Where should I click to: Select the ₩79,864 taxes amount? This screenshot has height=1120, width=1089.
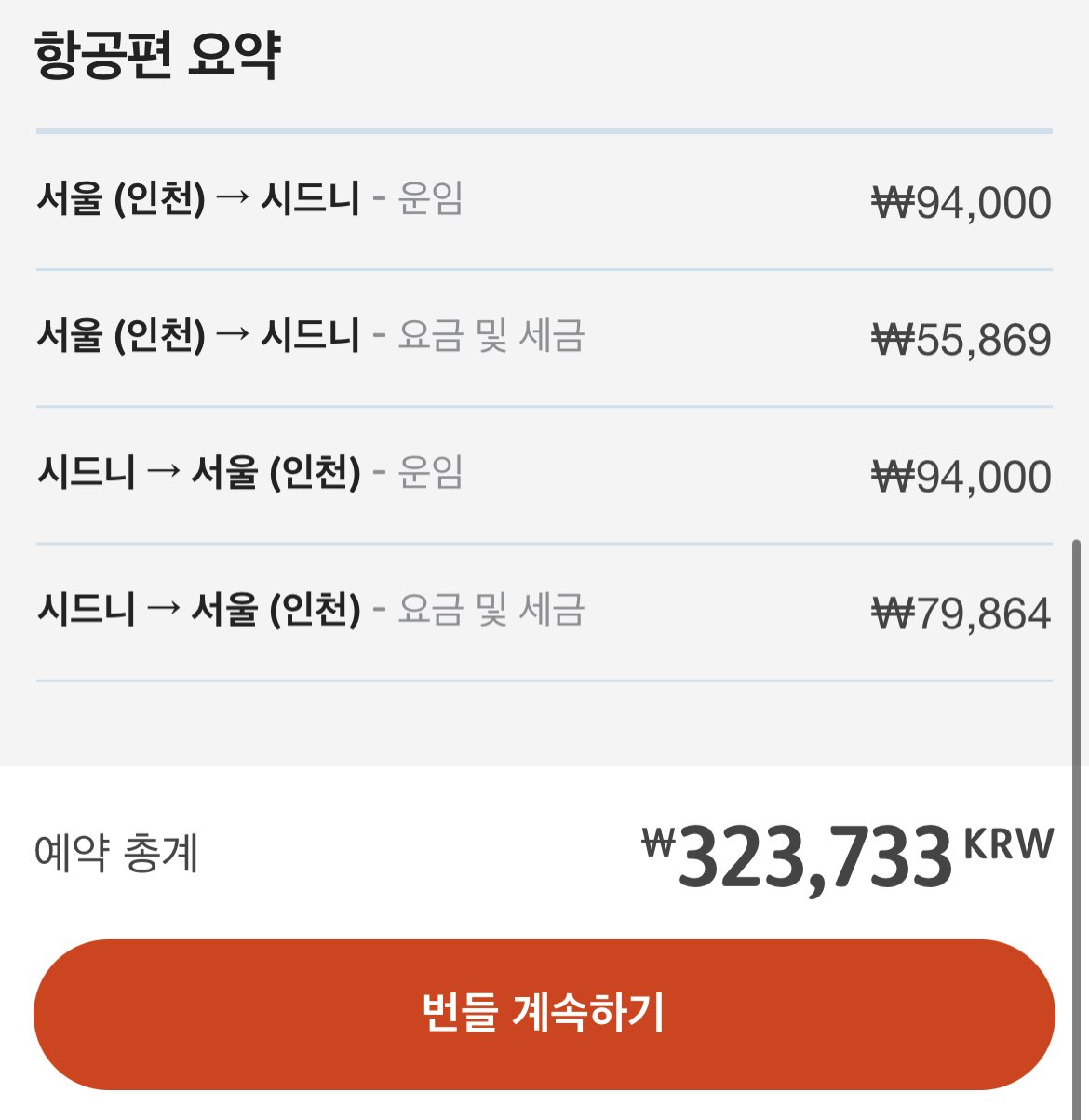click(961, 614)
